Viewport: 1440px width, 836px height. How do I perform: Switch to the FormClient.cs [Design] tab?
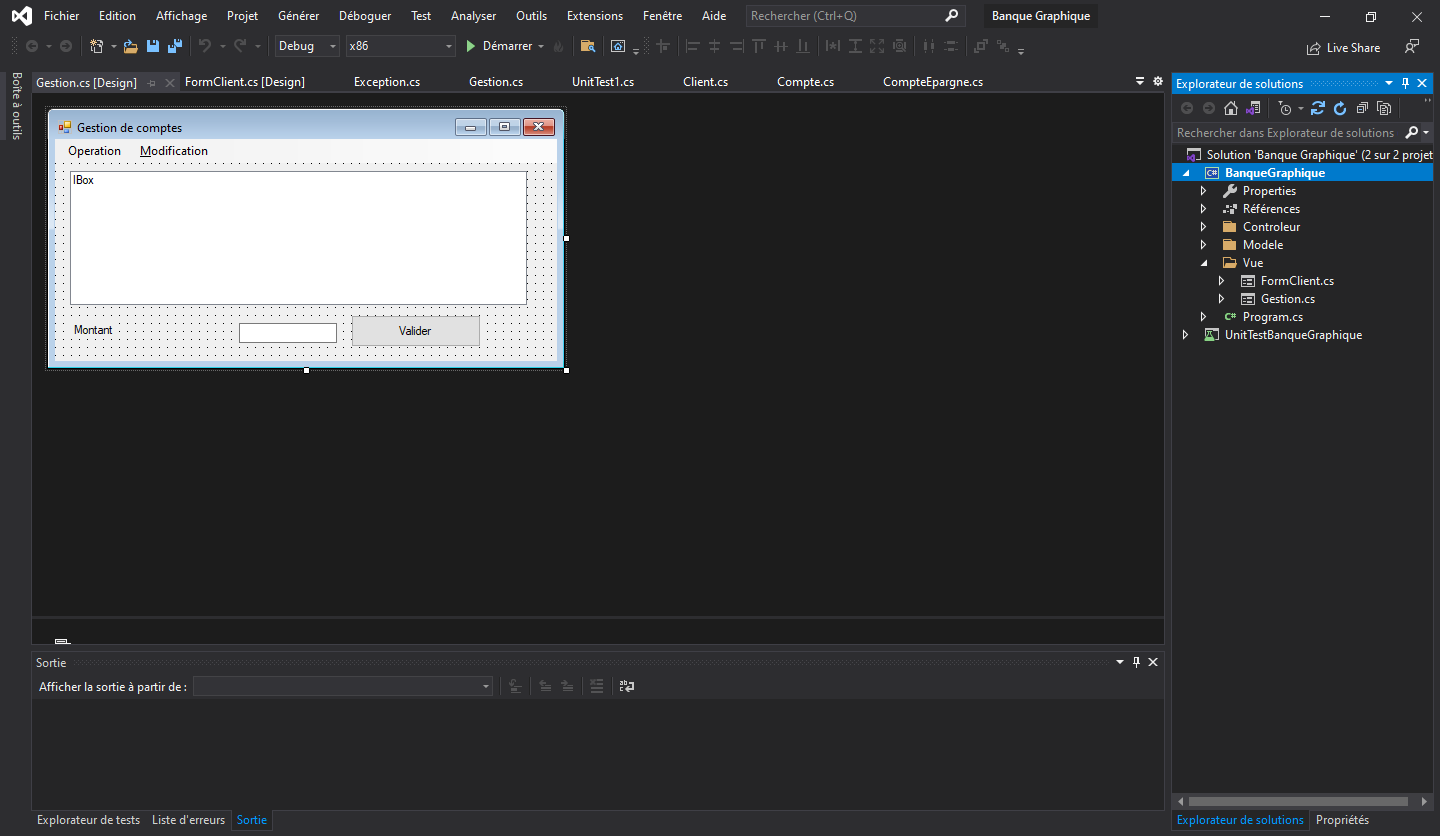point(245,82)
